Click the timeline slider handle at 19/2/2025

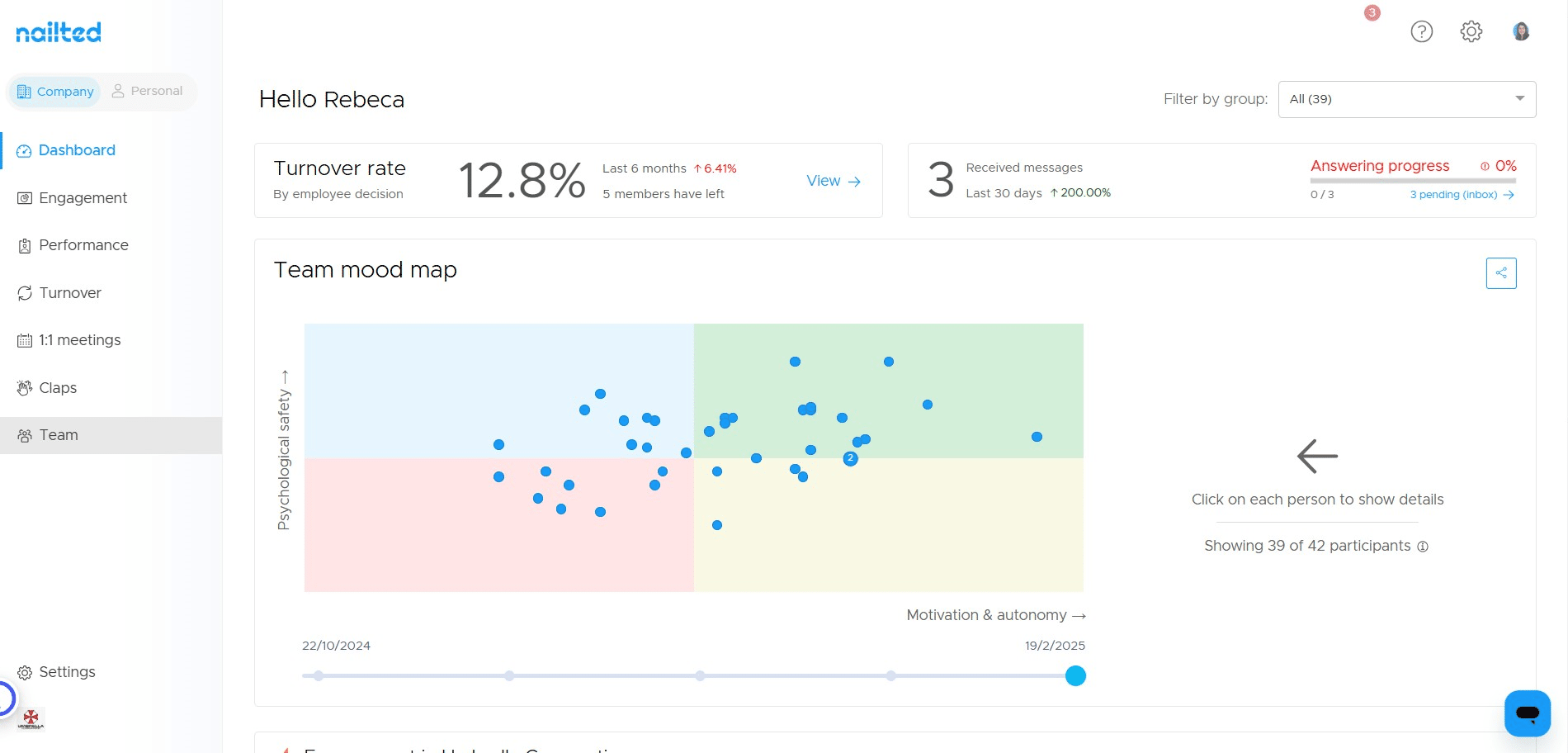point(1075,676)
